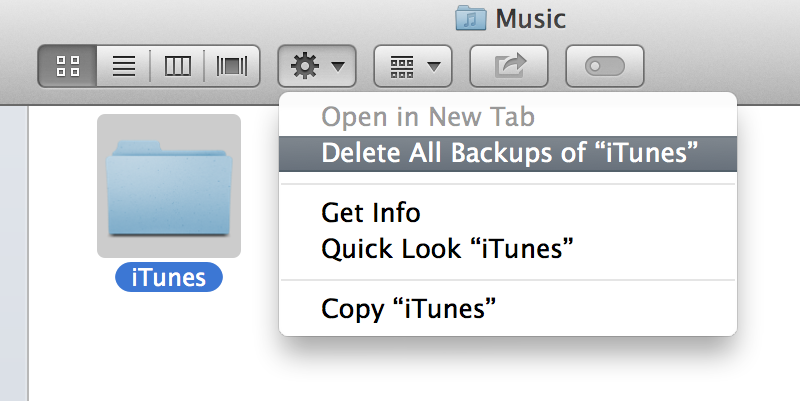The height and width of the screenshot is (401, 800).
Task: Click the iTunes folder name label
Action: [169, 277]
